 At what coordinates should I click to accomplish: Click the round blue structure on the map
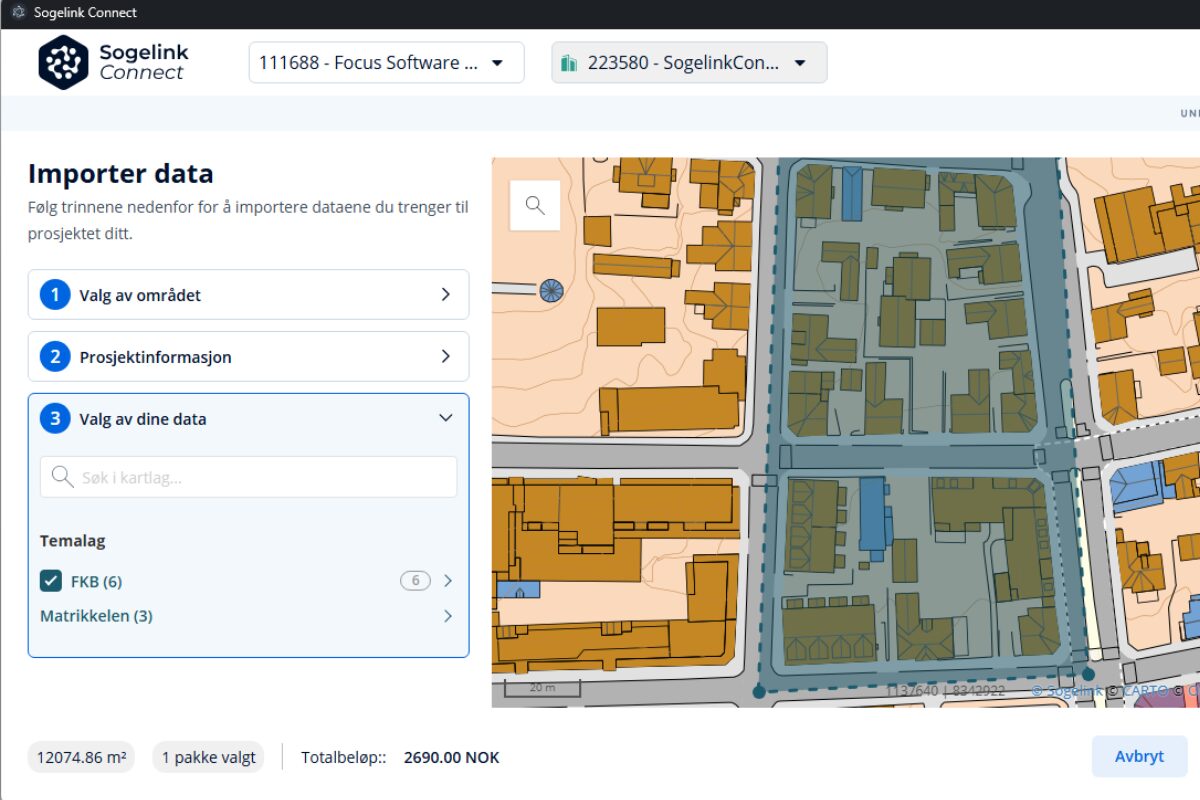pos(551,290)
